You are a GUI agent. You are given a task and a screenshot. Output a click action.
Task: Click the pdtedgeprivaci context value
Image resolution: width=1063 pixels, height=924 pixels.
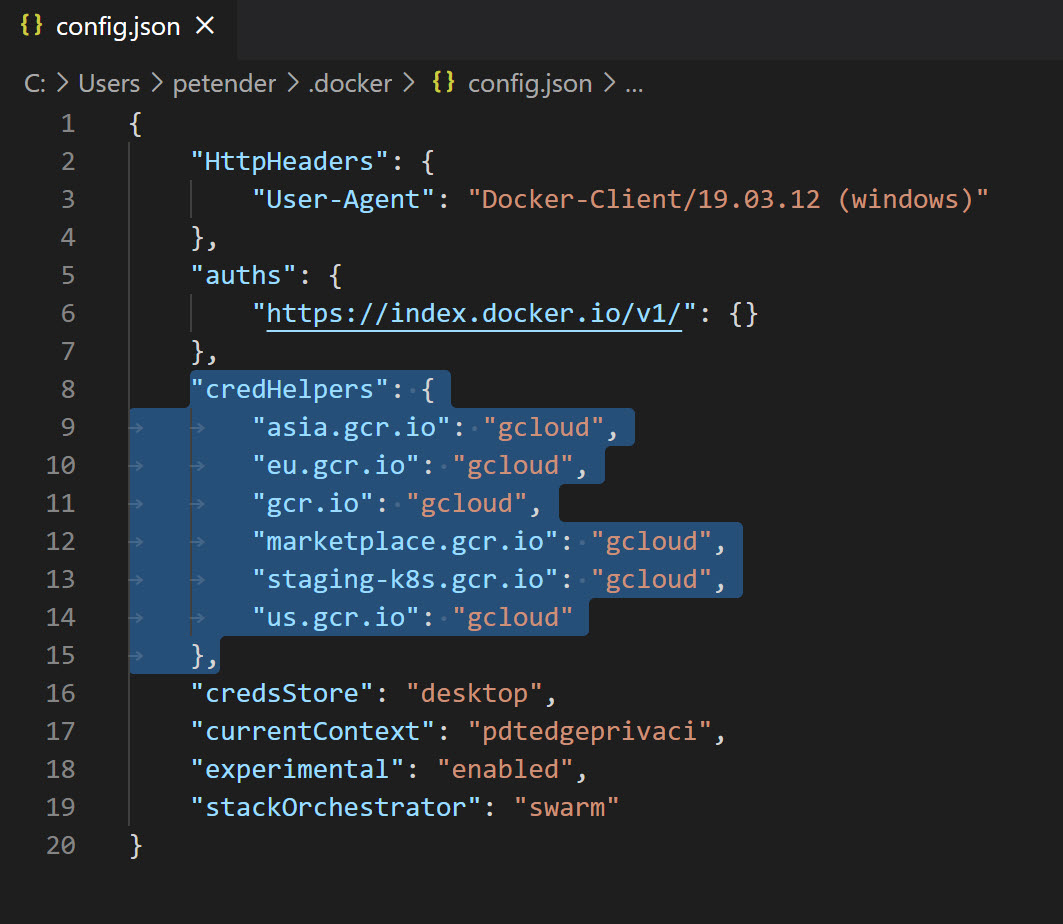pos(592,731)
